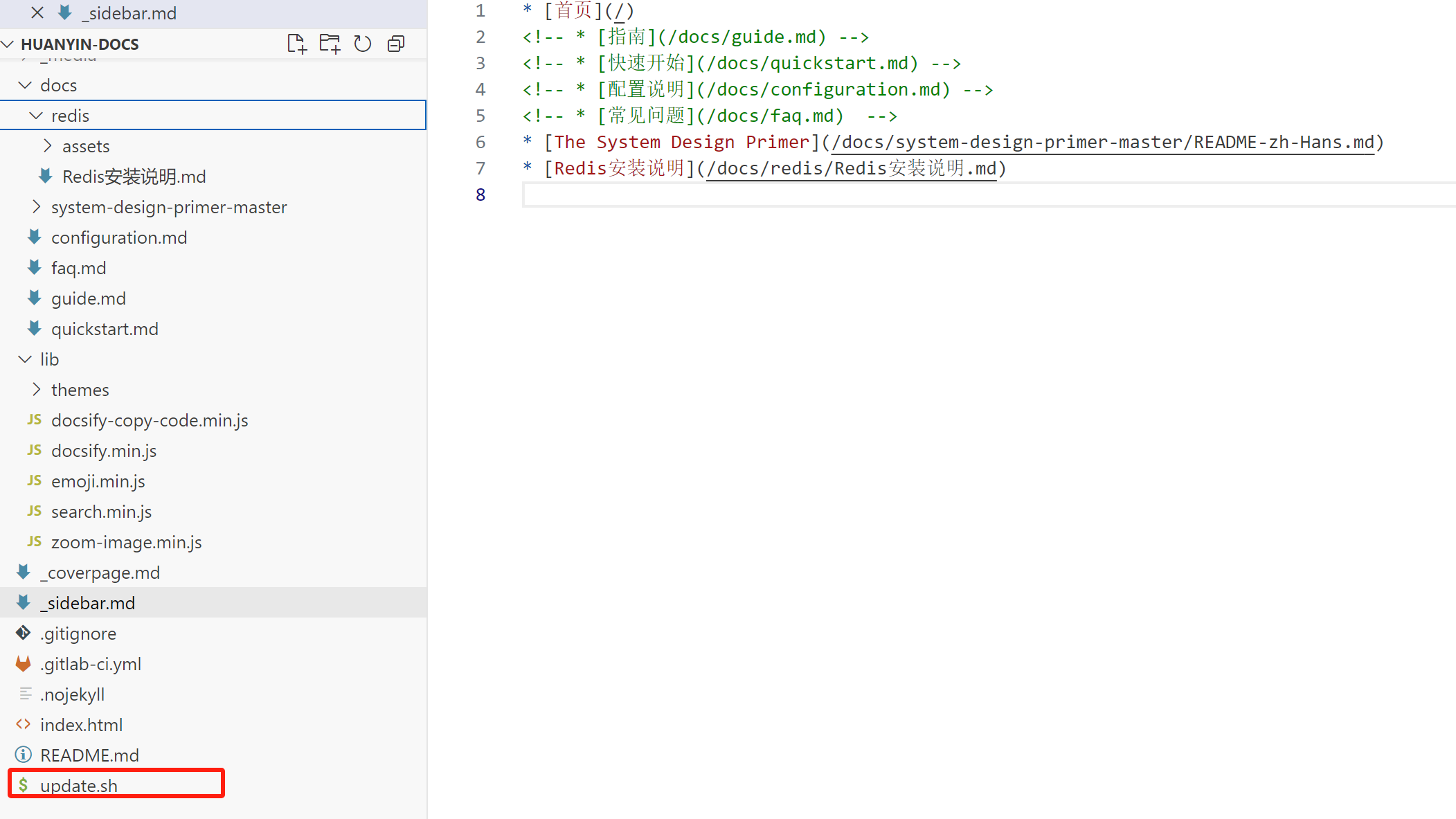The height and width of the screenshot is (819, 1456).
Task: Open the .gitignore file with git icon
Action: [78, 633]
